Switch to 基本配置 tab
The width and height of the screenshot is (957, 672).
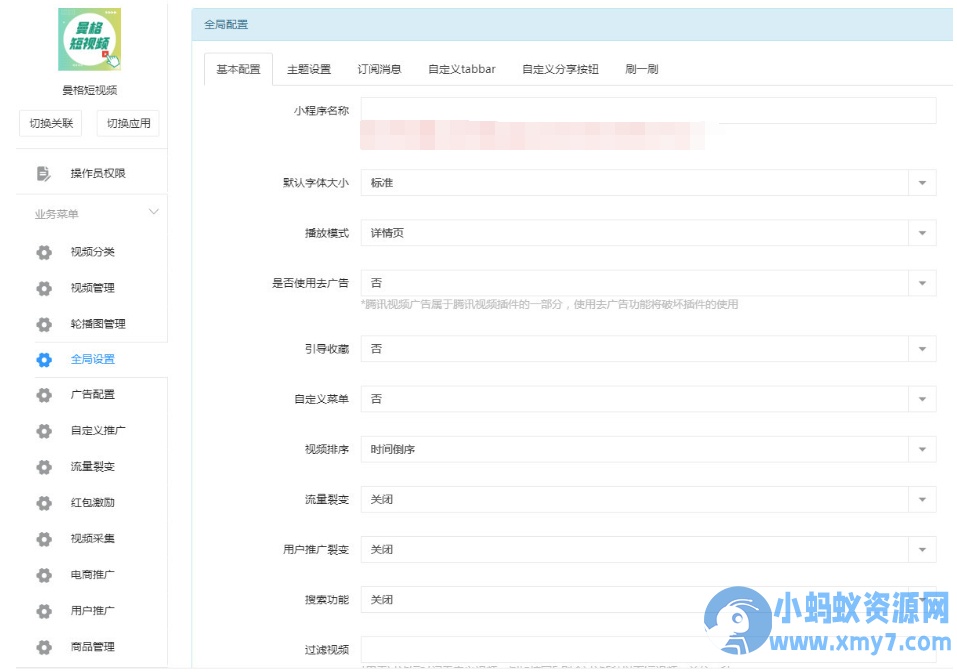(x=238, y=69)
